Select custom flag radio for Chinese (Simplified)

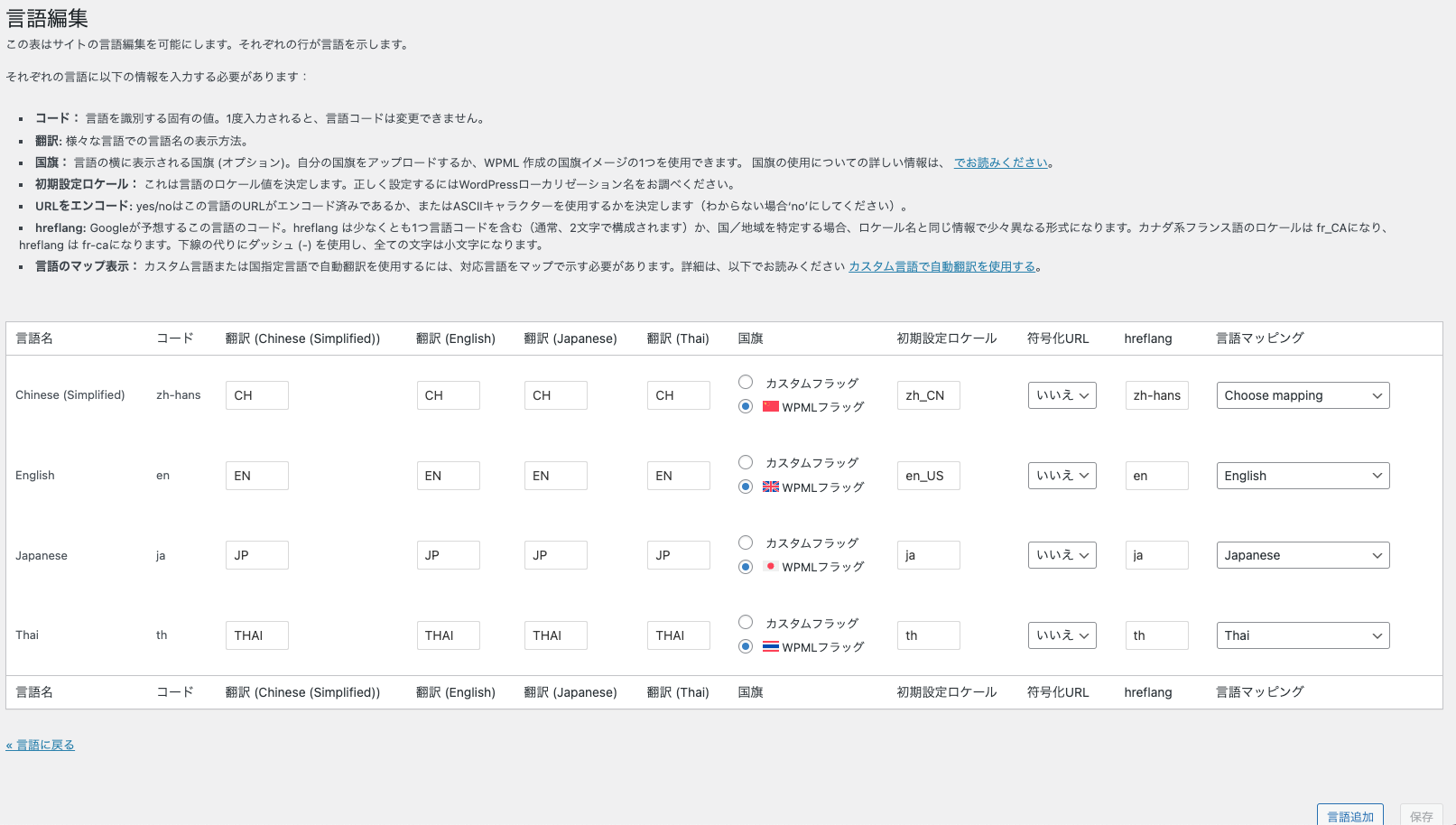point(746,382)
